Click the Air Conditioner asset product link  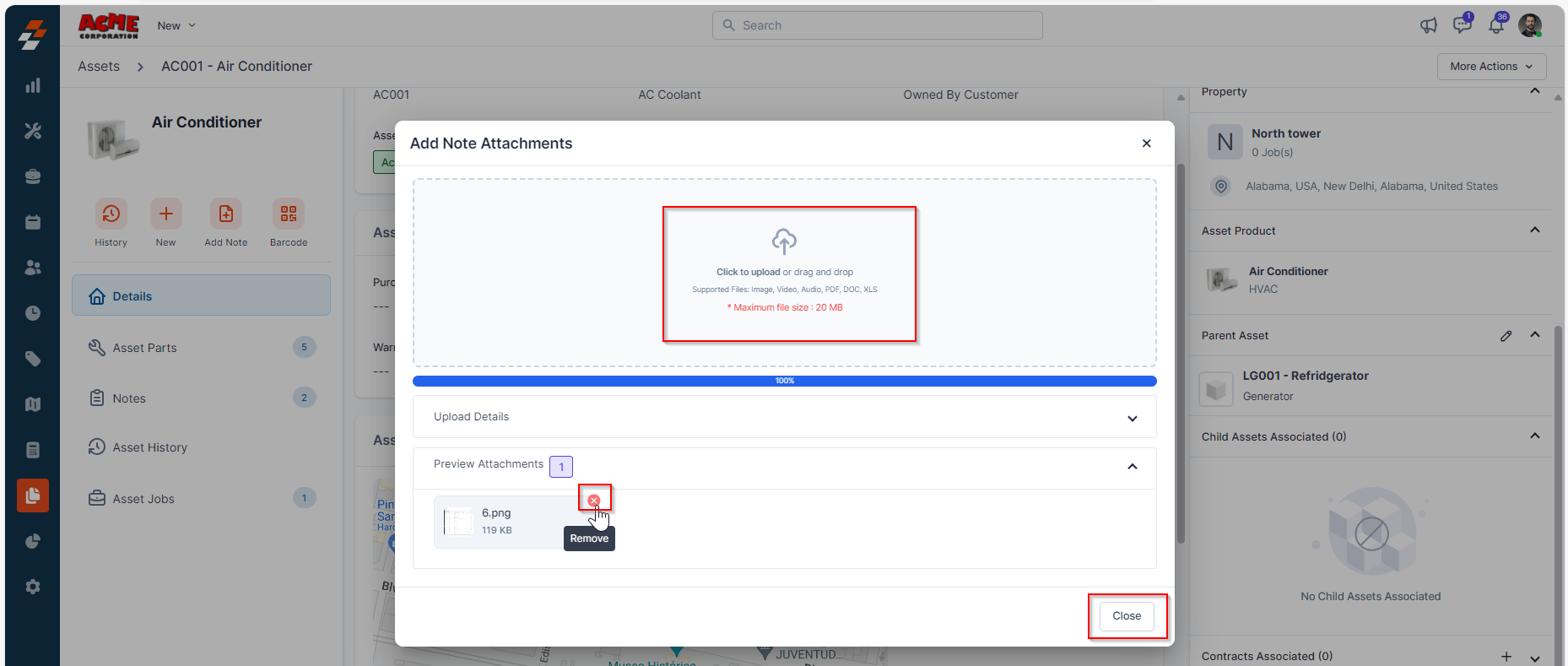point(1289,271)
